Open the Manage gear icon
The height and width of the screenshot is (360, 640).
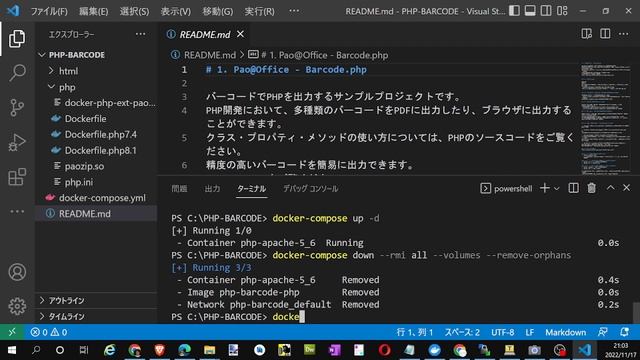coord(17,306)
